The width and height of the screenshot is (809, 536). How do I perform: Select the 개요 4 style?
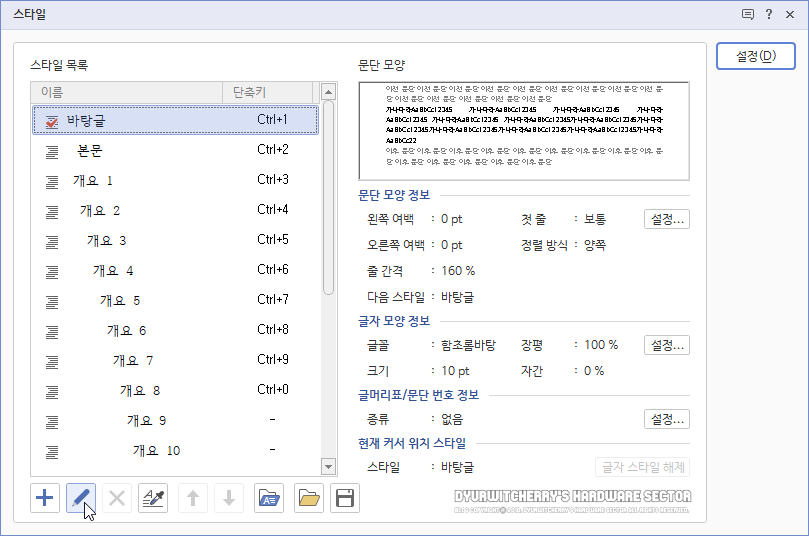[175, 270]
